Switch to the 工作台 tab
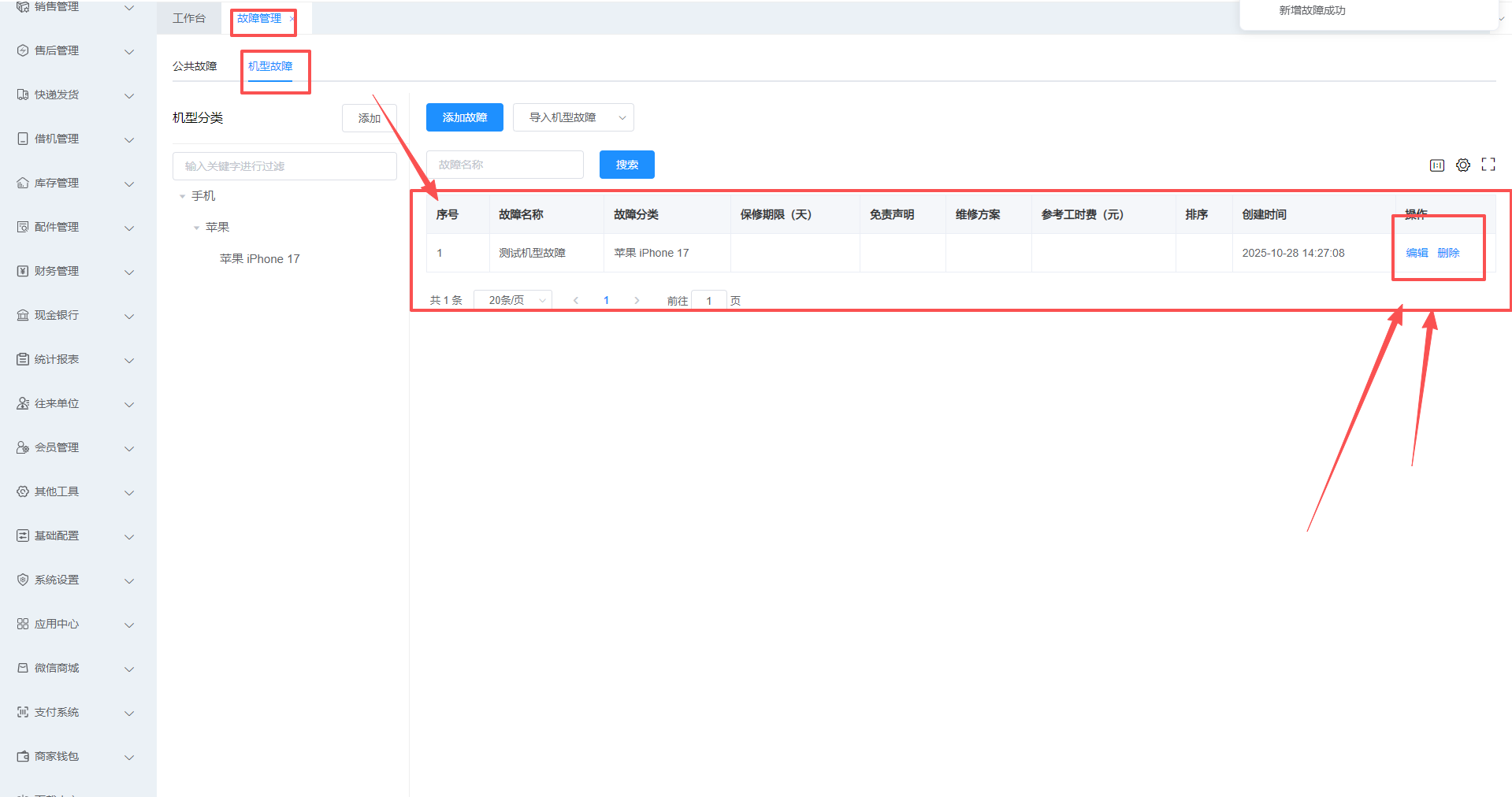The width and height of the screenshot is (1512, 797). click(x=189, y=18)
